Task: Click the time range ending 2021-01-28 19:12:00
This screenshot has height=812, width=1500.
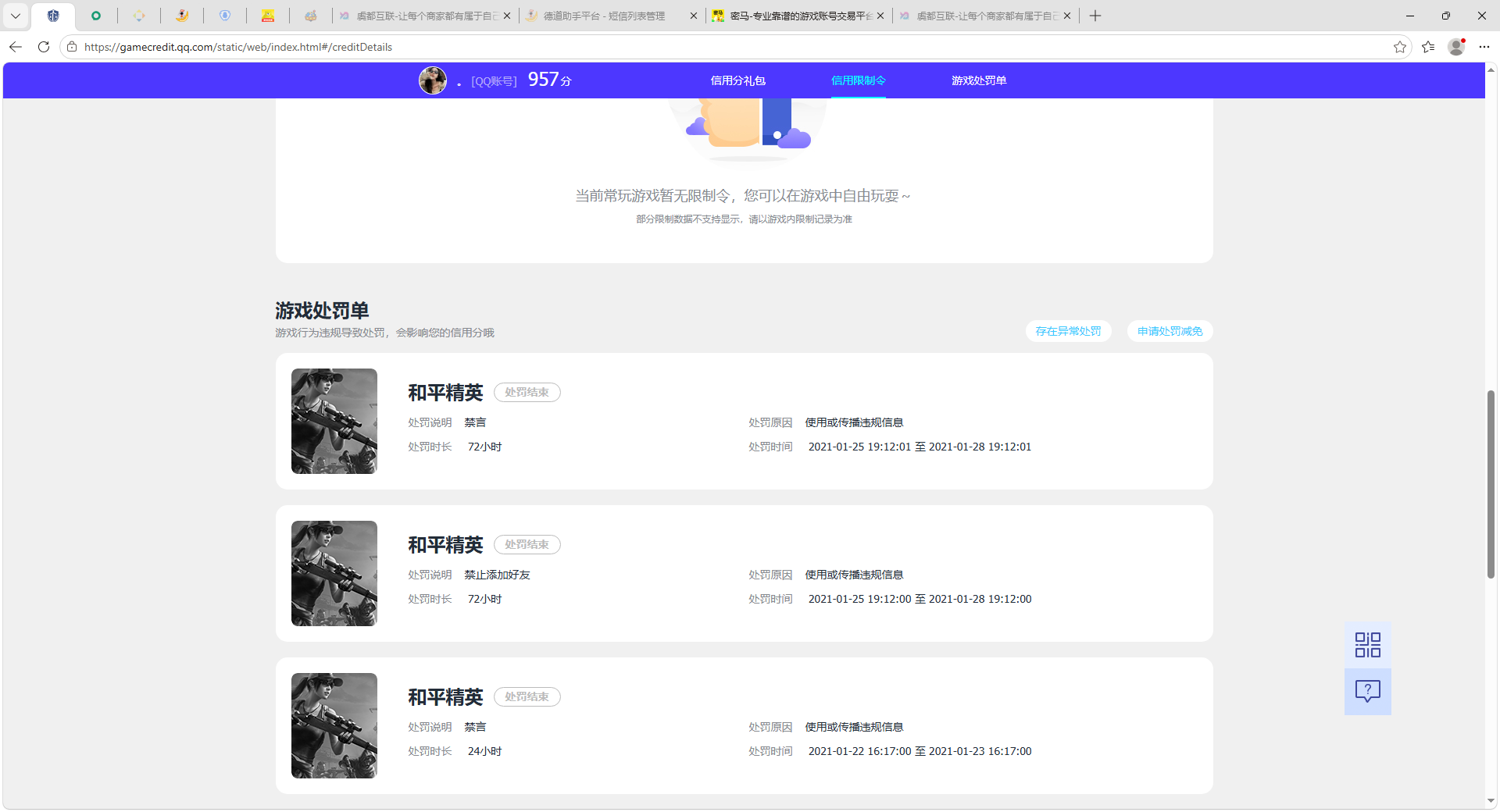Action: coord(920,599)
